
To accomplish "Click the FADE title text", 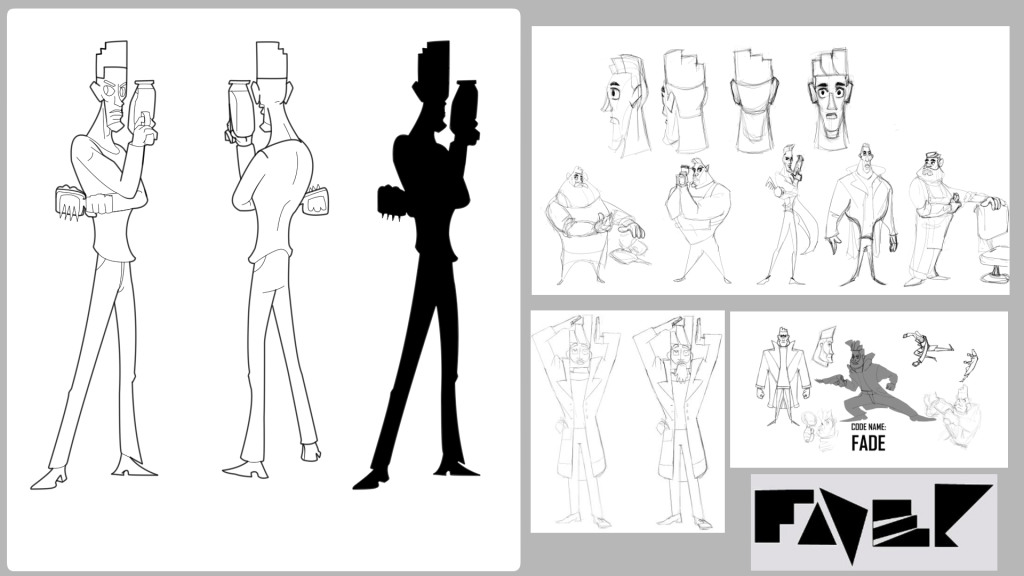I will [x=867, y=444].
